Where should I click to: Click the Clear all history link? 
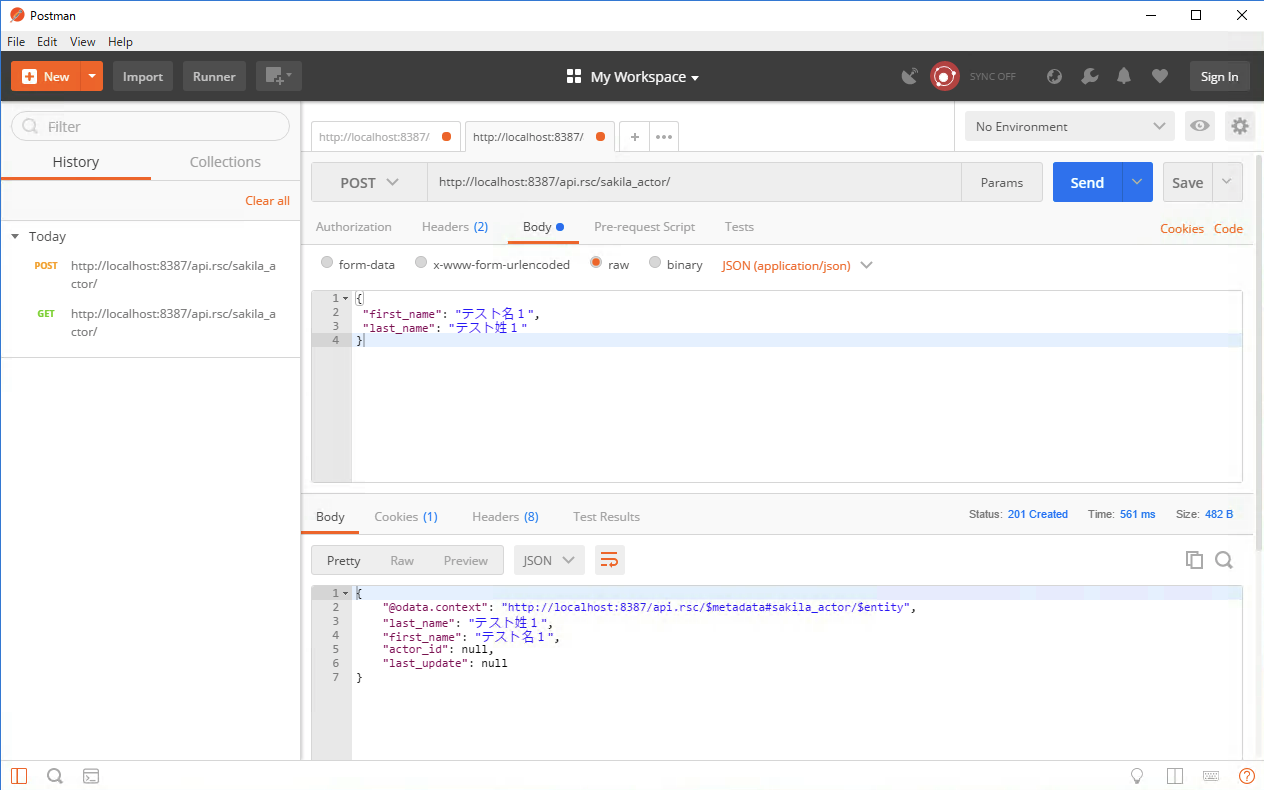point(267,201)
